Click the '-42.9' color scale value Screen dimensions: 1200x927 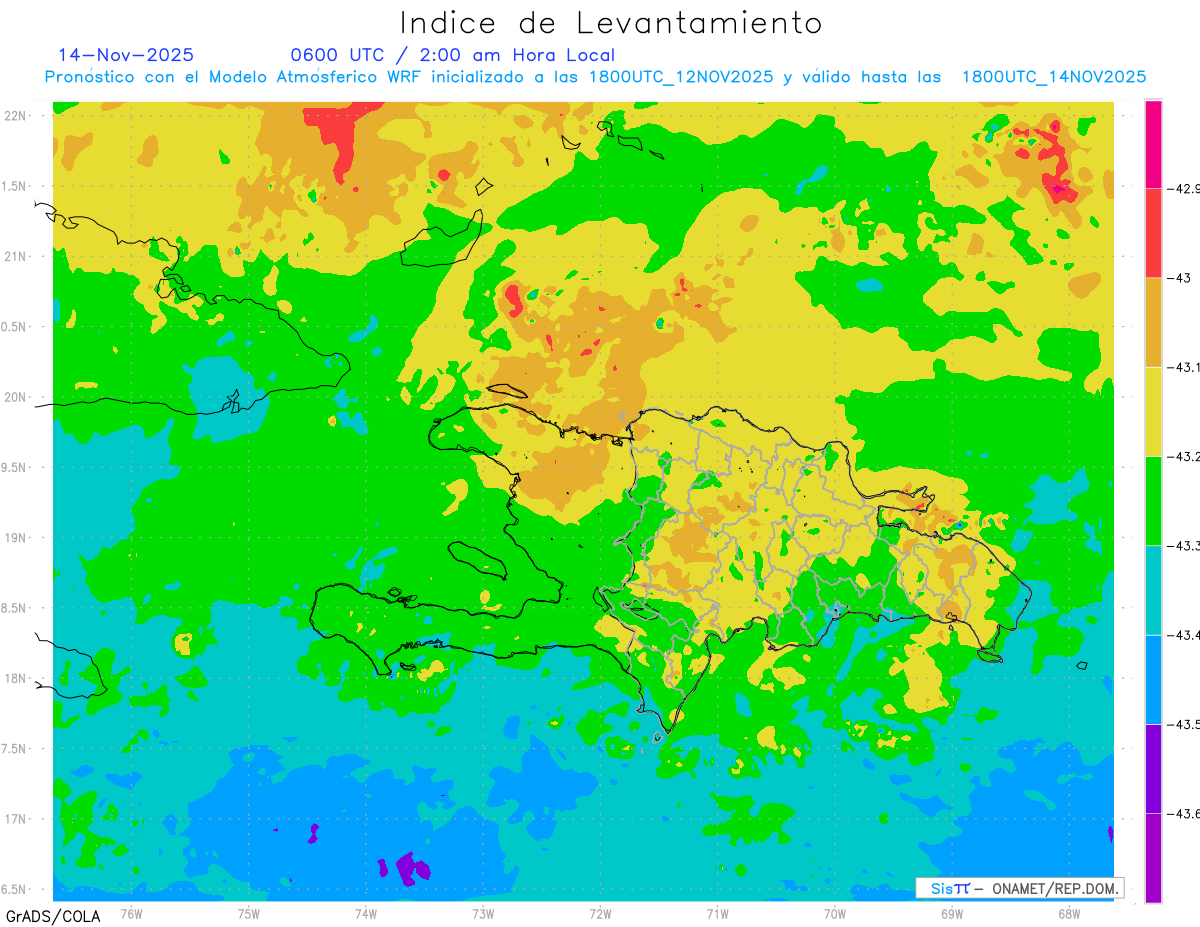click(x=1183, y=188)
